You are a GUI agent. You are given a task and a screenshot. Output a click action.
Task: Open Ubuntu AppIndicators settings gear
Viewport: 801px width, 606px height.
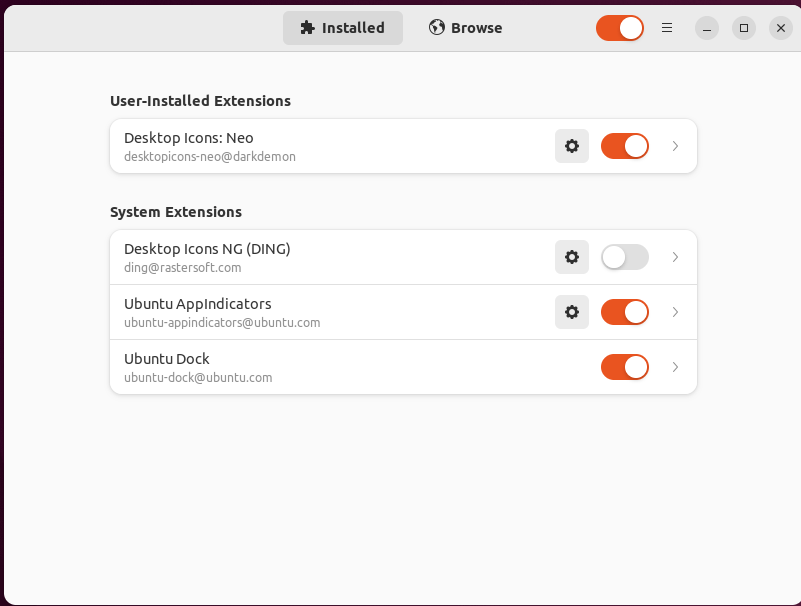pyautogui.click(x=572, y=312)
